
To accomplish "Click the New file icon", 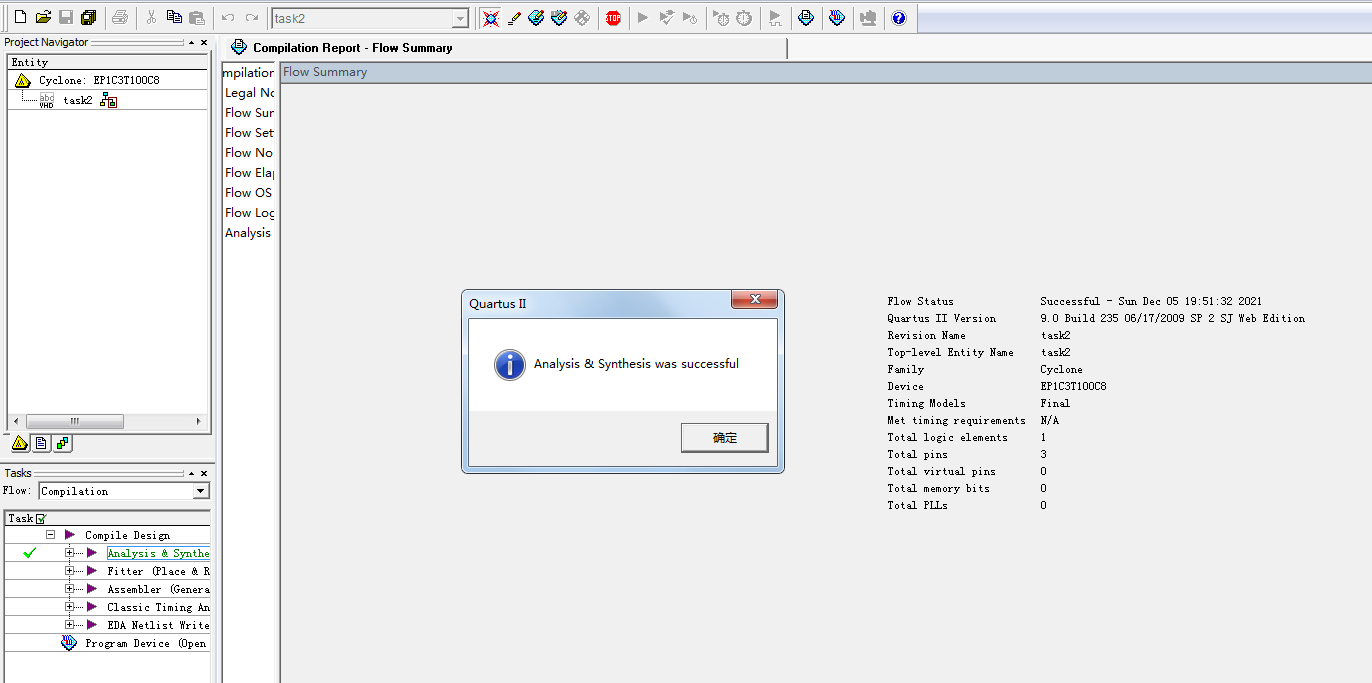I will (x=20, y=18).
